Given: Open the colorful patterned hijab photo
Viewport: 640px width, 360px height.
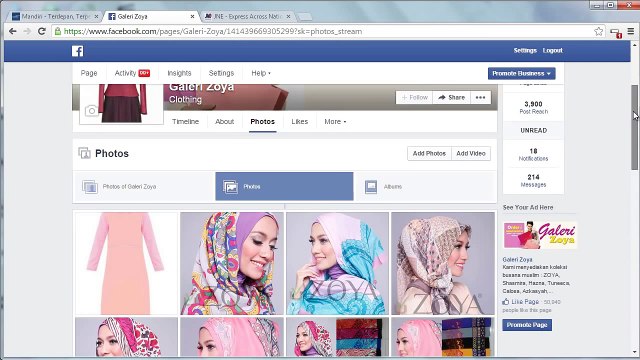Looking at the screenshot, I should coord(232,263).
